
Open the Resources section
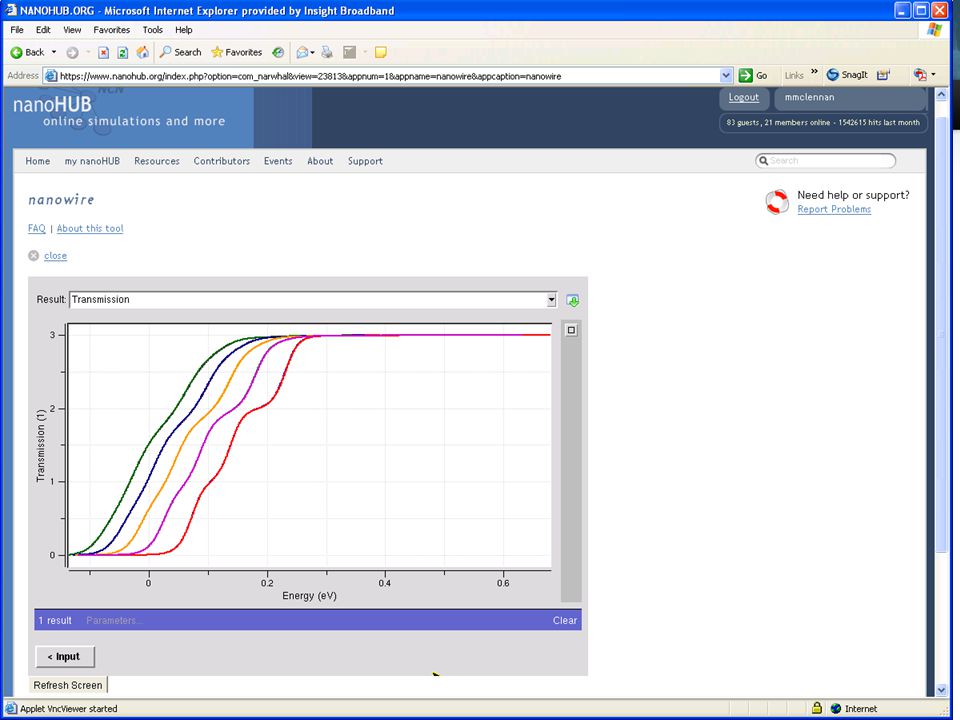pyautogui.click(x=157, y=161)
